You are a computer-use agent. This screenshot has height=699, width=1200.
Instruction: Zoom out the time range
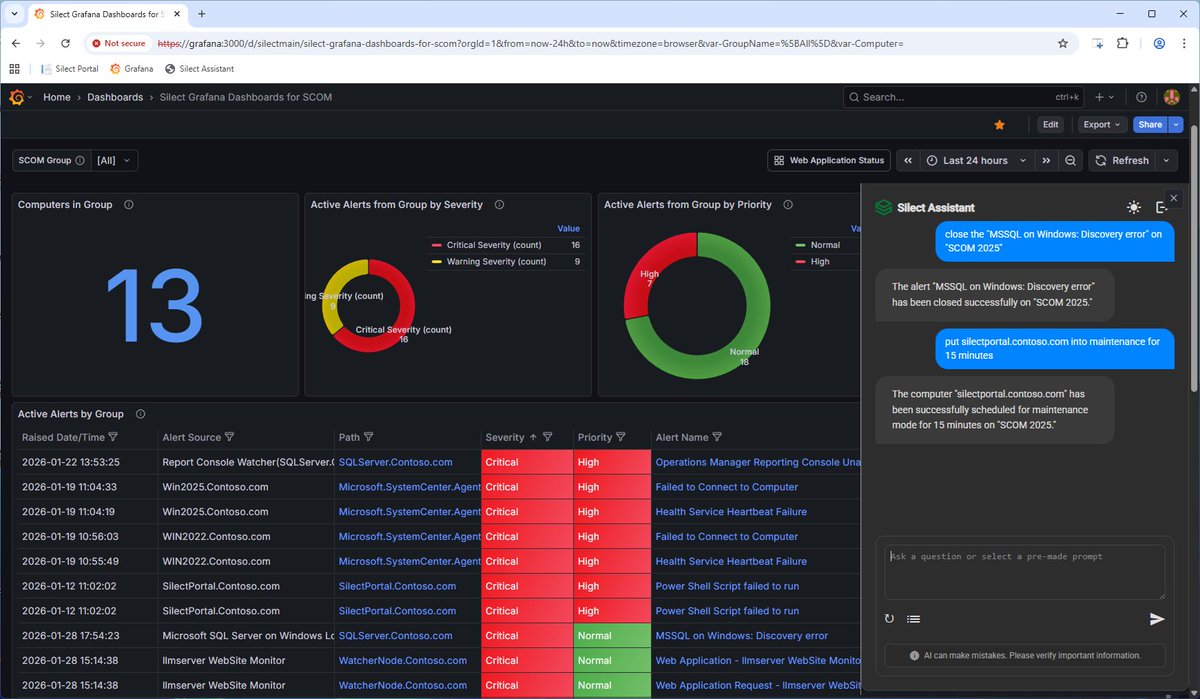(1070, 160)
